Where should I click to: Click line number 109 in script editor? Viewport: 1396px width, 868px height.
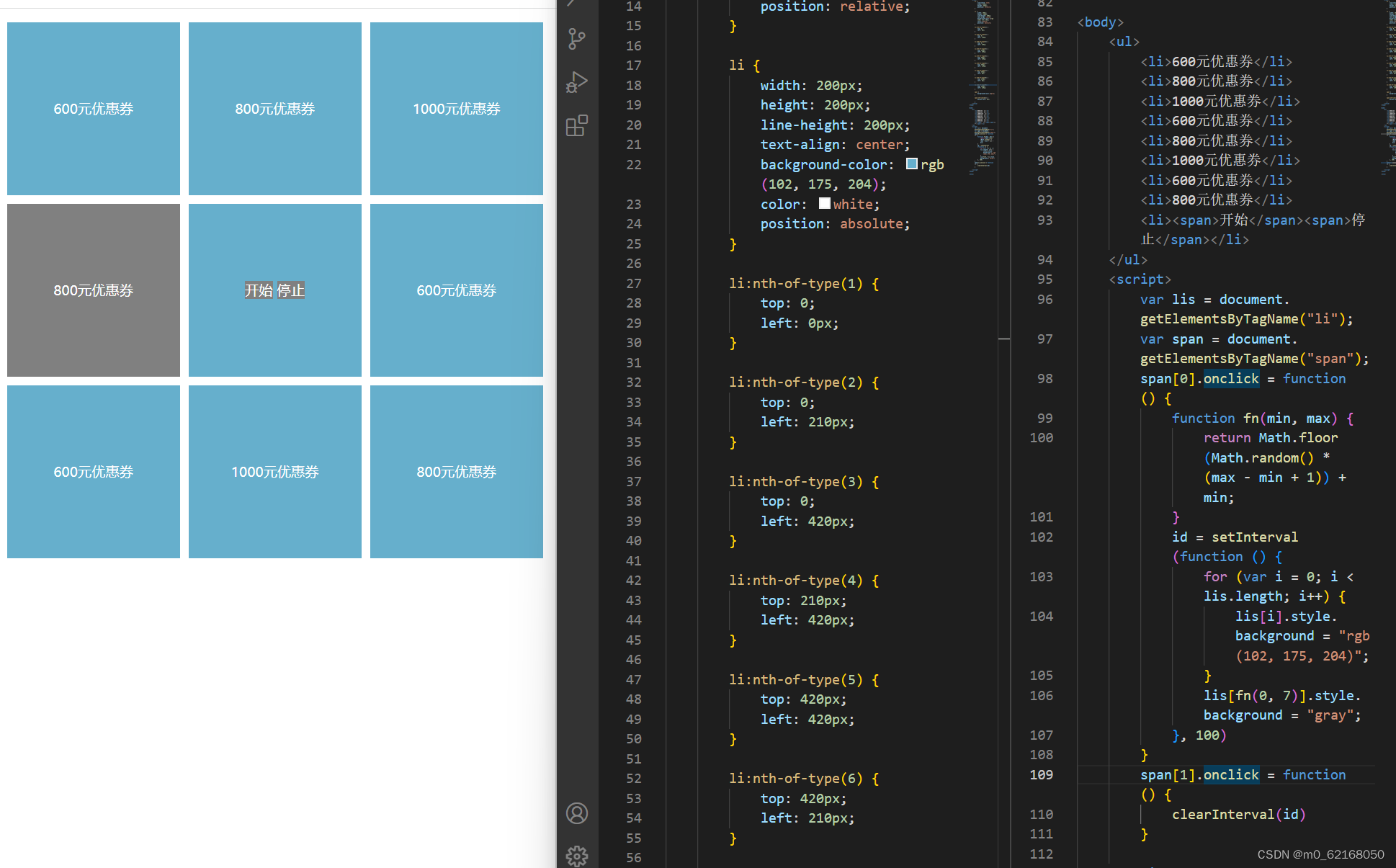click(1041, 774)
